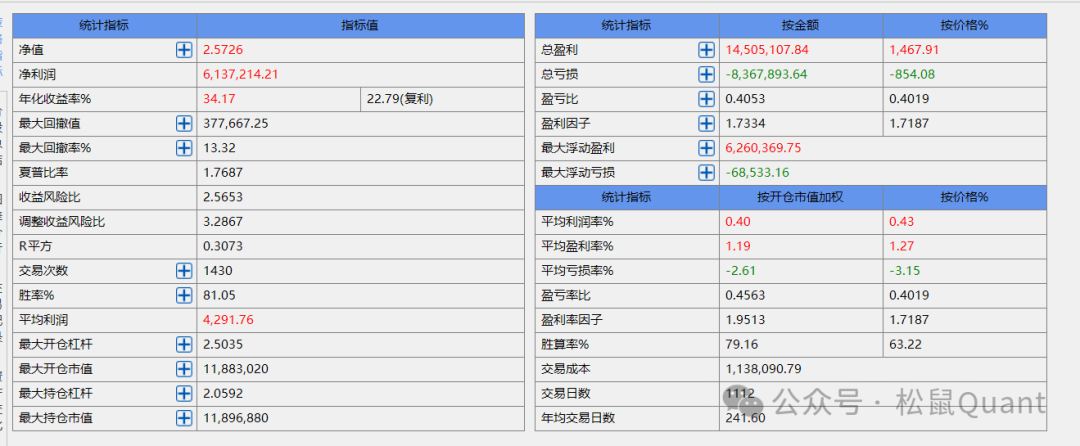The image size is (1080, 446).
Task: Select the 平均亏损率% price value -3.15
Action: click(x=904, y=270)
